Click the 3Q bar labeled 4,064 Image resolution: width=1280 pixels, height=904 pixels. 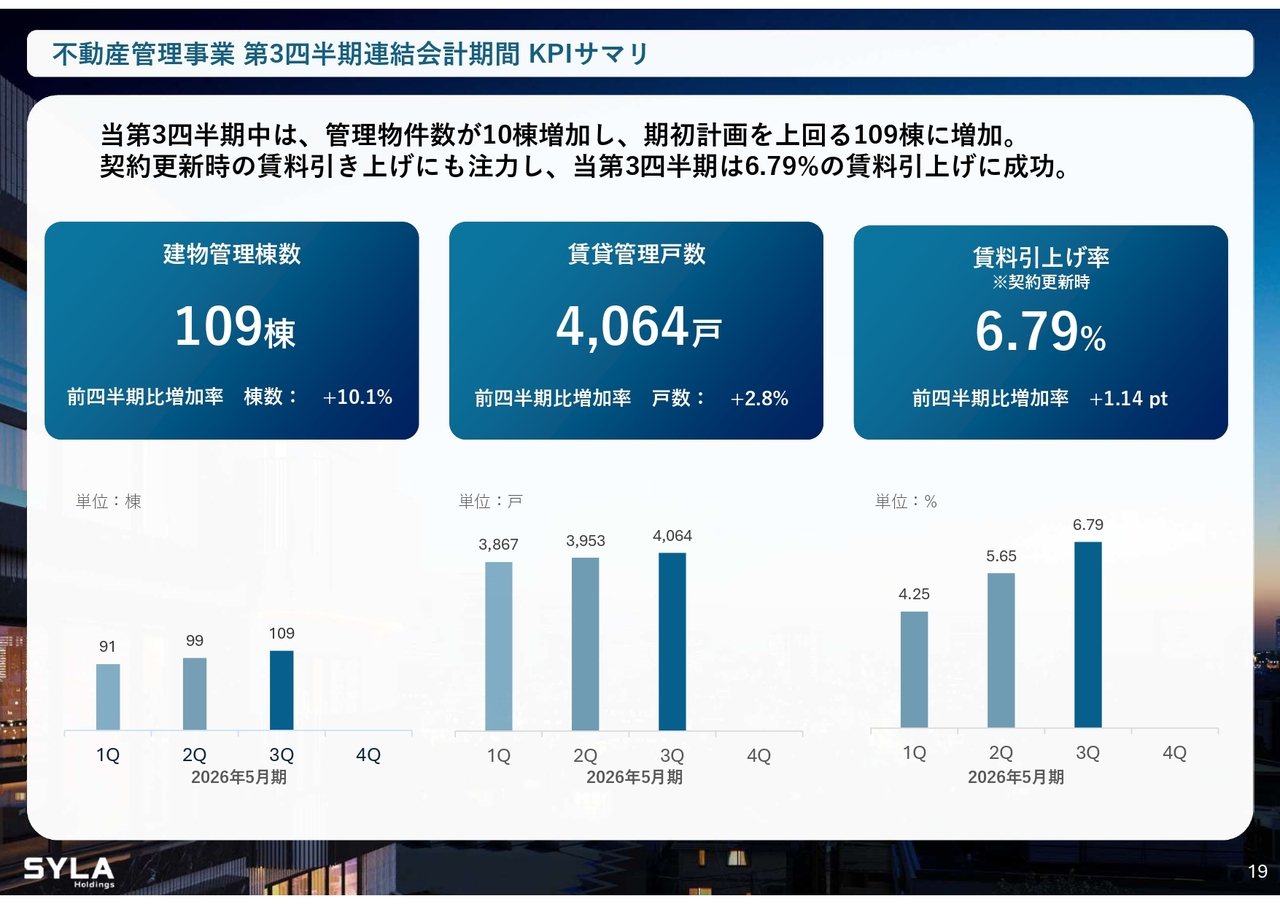(672, 641)
